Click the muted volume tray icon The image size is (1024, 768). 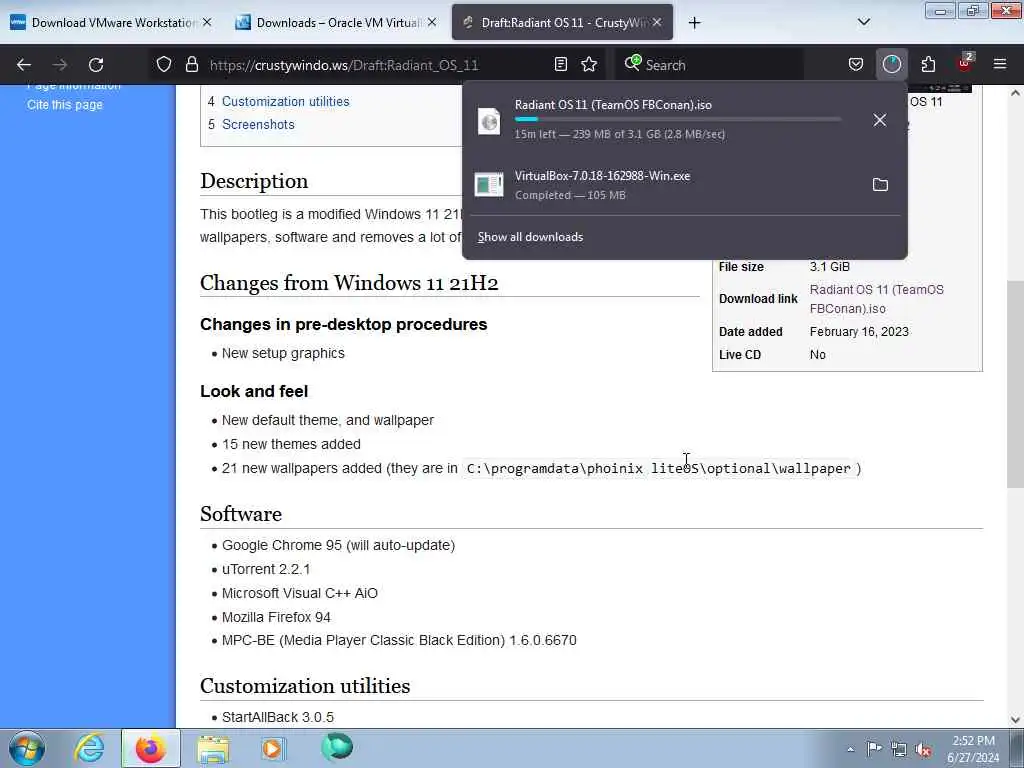pyautogui.click(x=923, y=749)
